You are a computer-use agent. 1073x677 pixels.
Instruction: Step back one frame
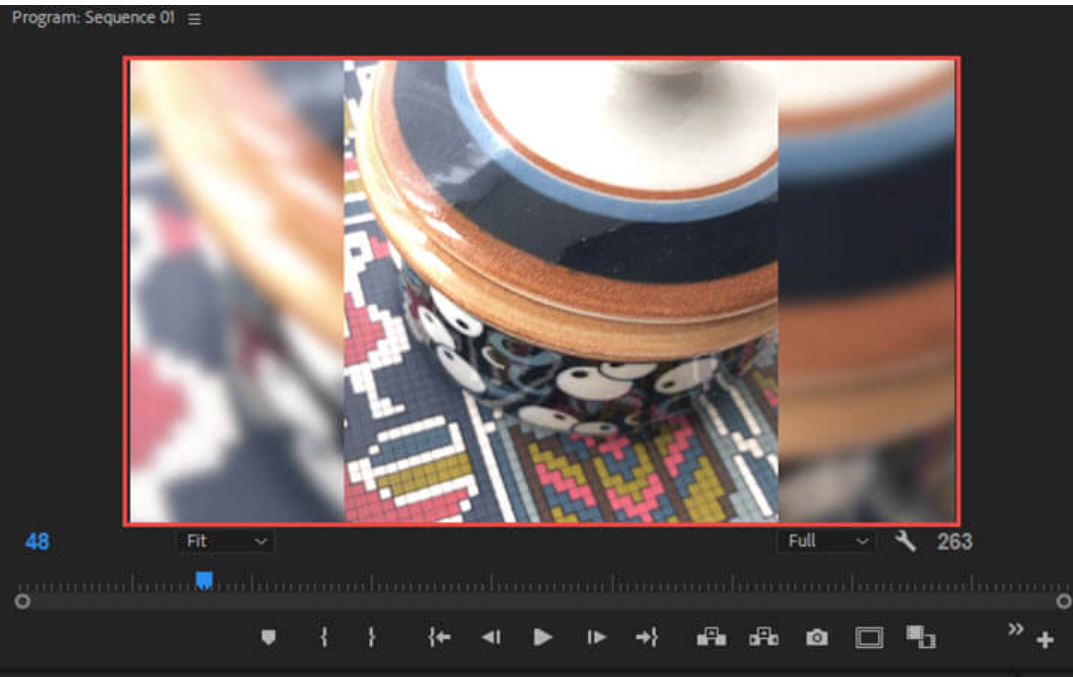[491, 638]
